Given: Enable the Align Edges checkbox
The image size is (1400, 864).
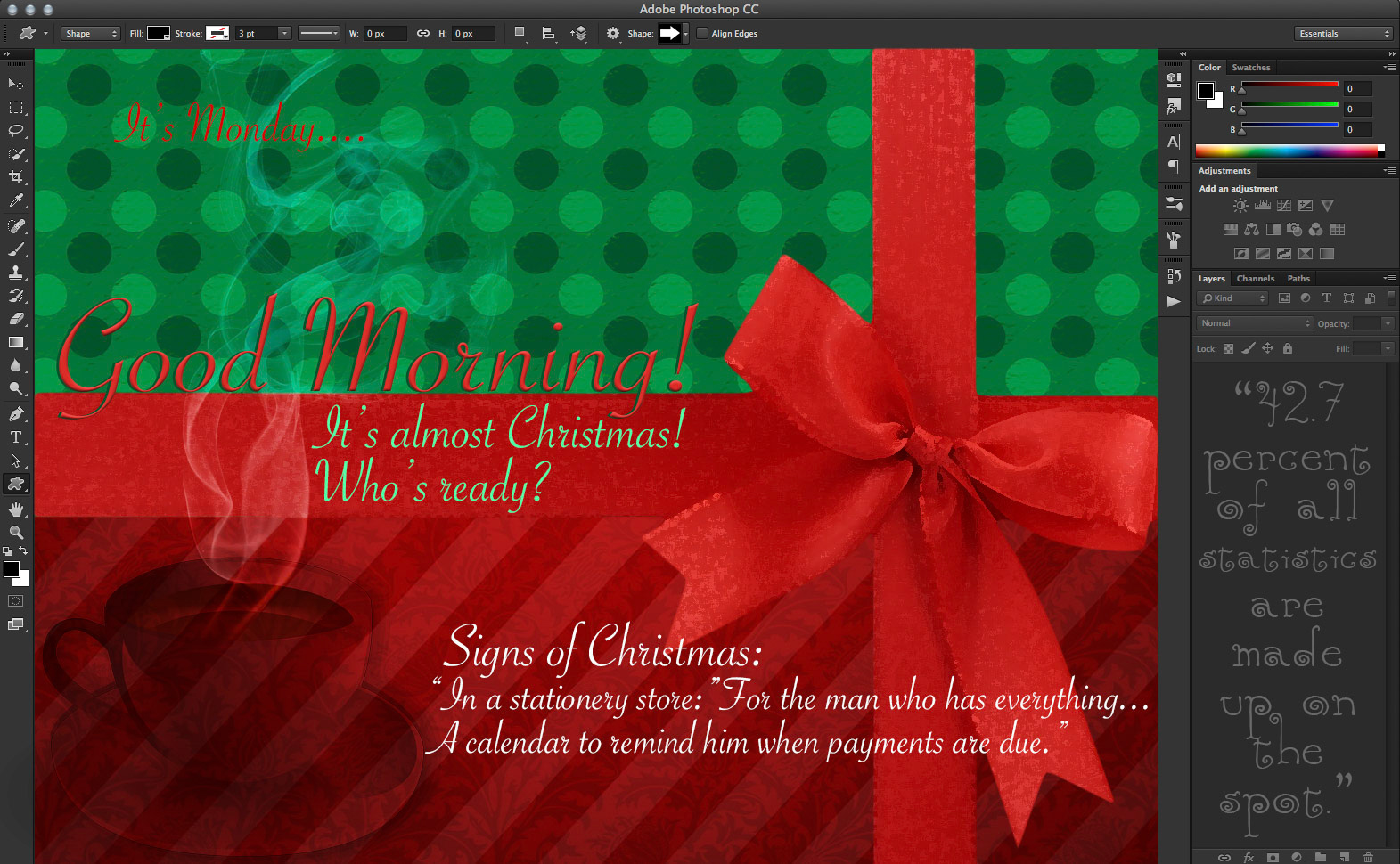Looking at the screenshot, I should click(702, 34).
